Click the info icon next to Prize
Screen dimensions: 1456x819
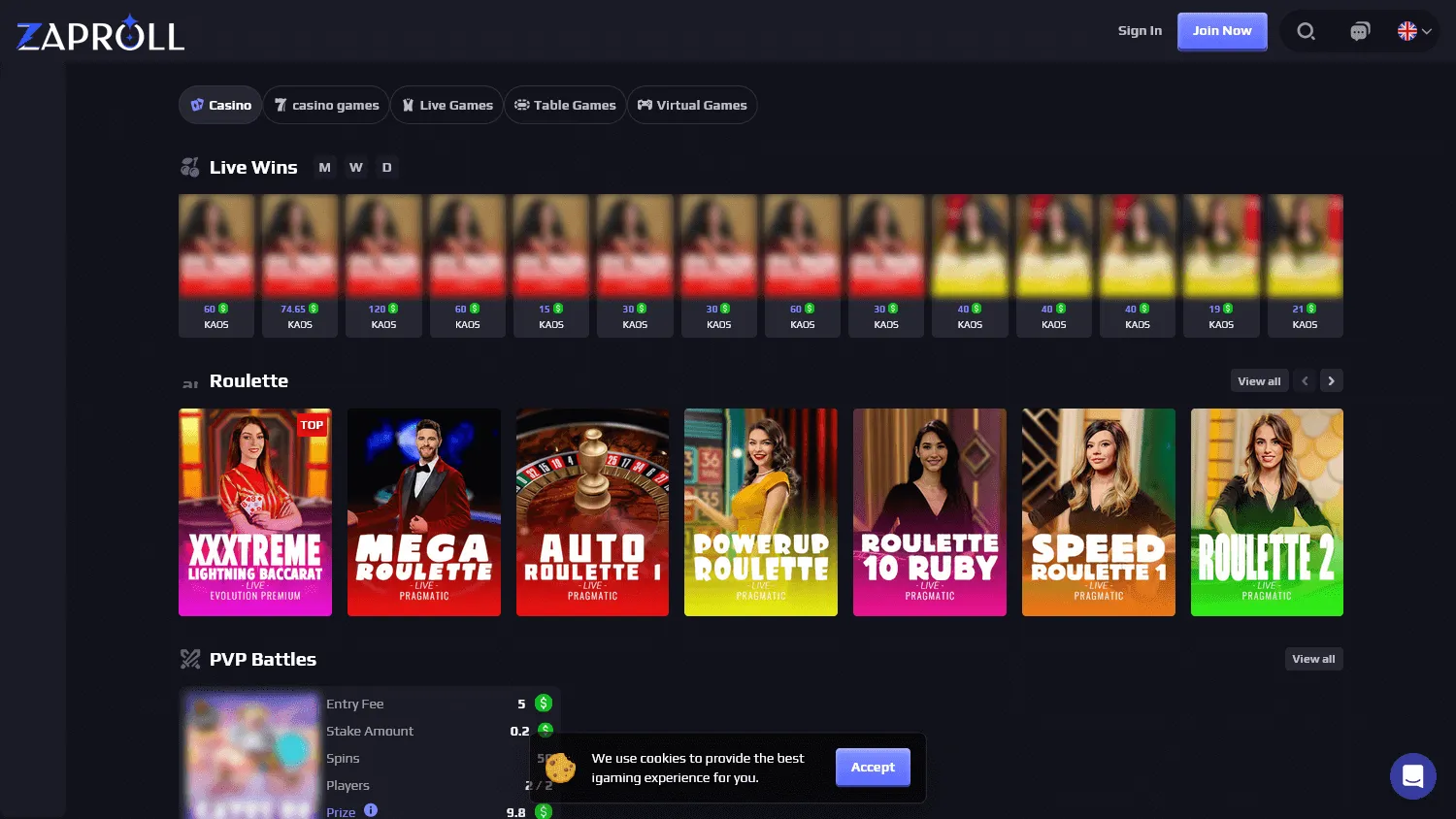pos(370,810)
